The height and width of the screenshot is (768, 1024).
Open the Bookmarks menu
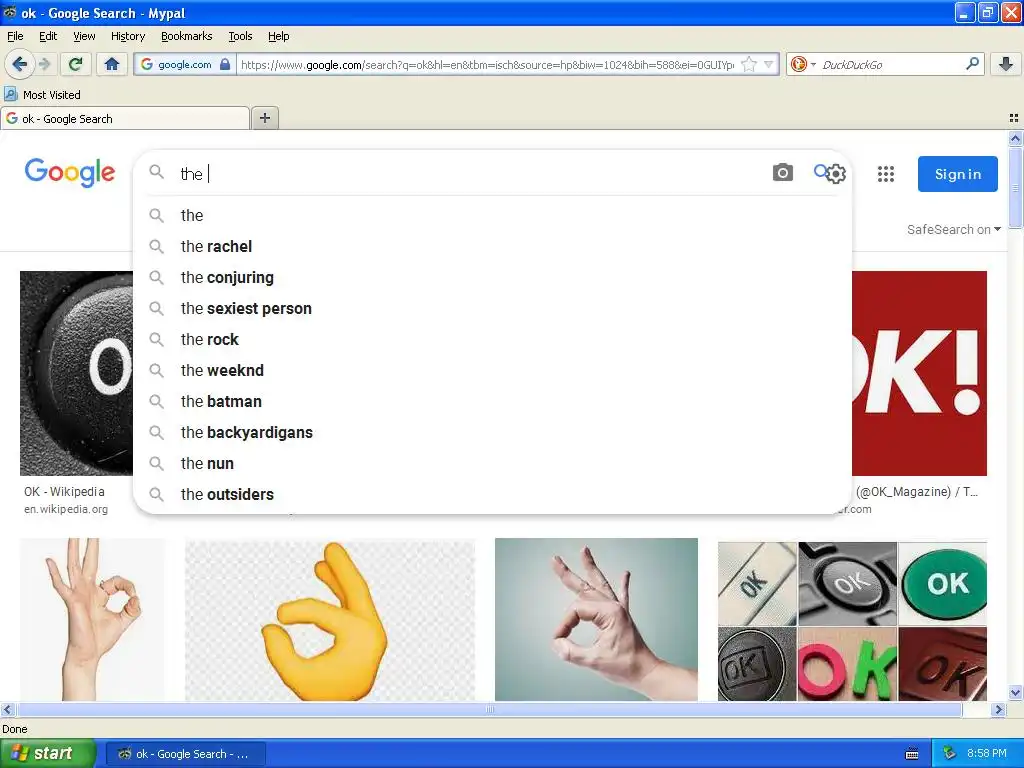186,36
